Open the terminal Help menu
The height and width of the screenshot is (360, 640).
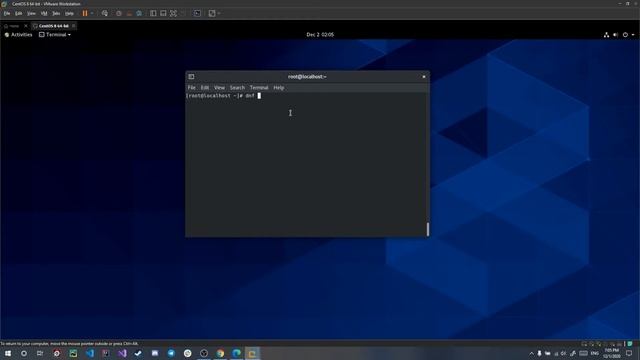(x=279, y=88)
